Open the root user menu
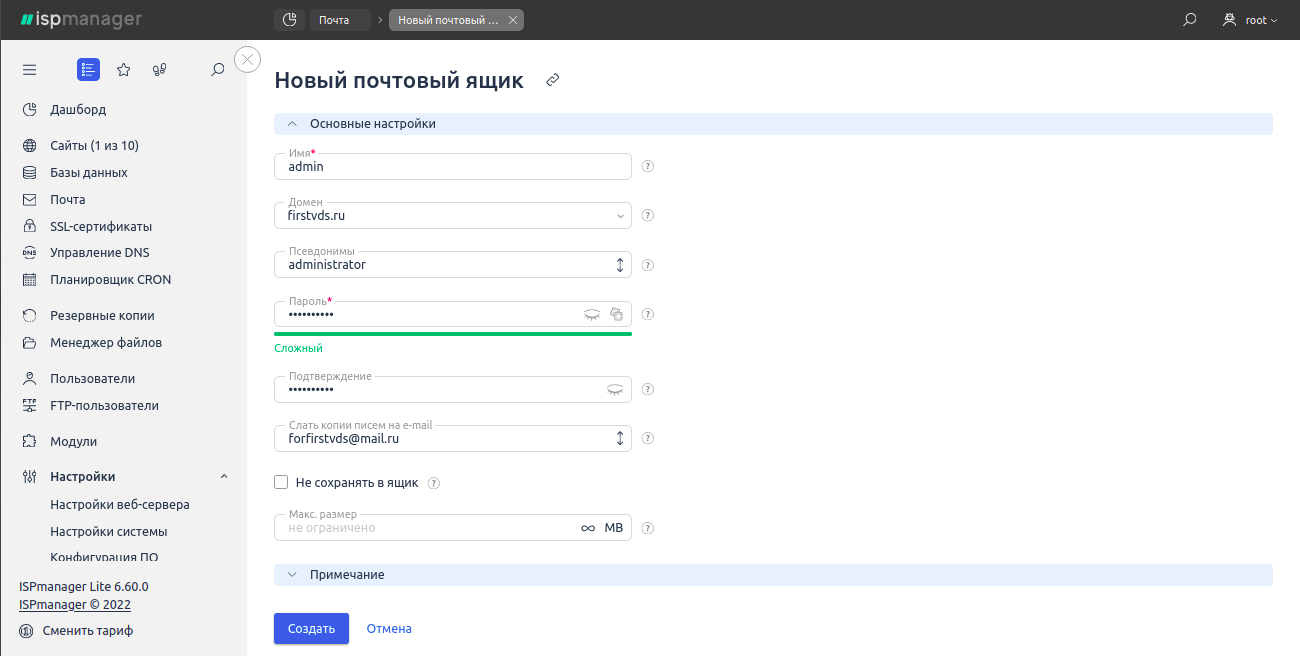The image size is (1300, 656). point(1250,20)
